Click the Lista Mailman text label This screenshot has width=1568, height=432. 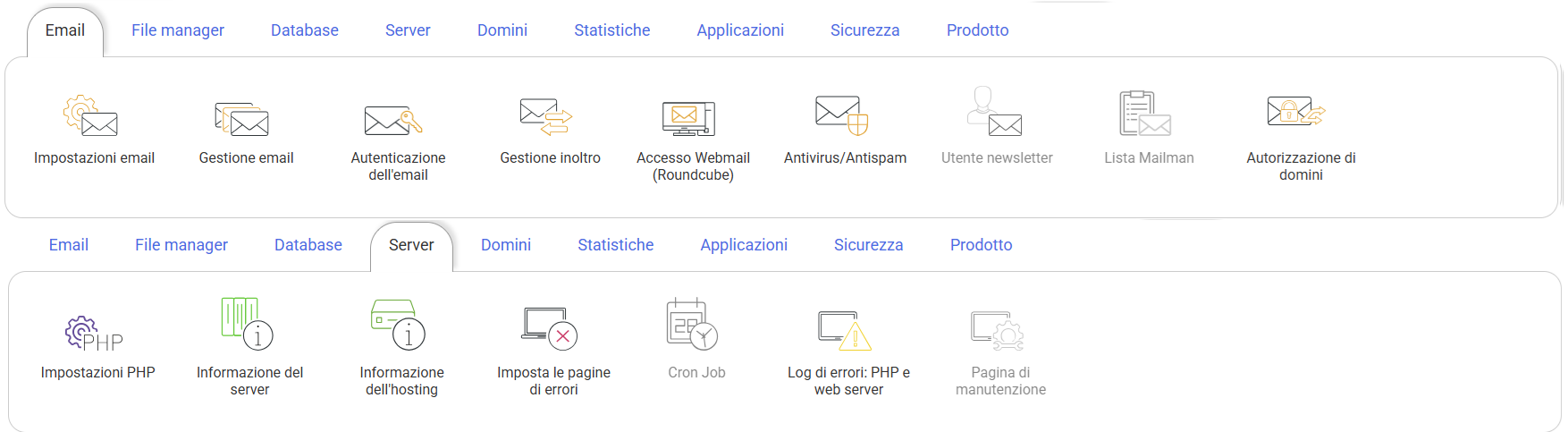(x=1149, y=158)
